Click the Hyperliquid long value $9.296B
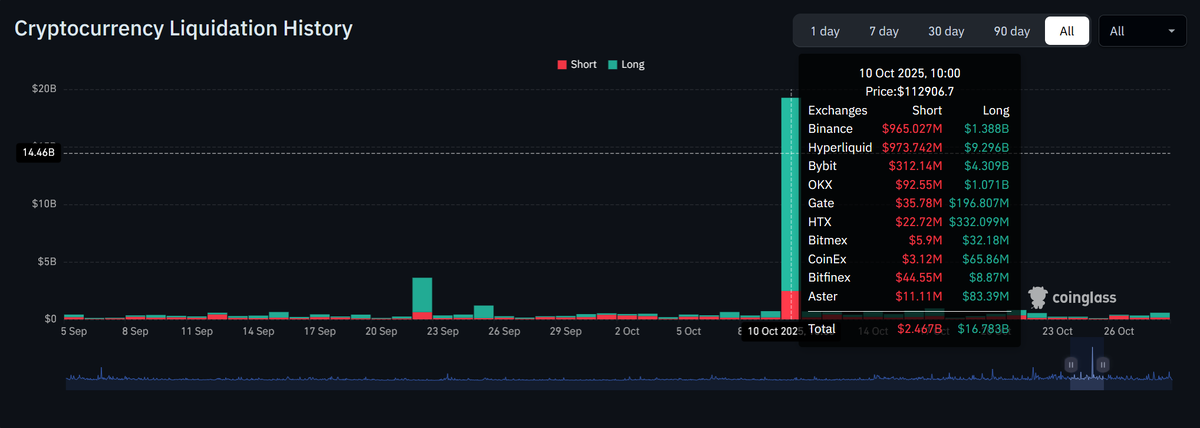Viewport: 1200px width, 428px height. click(x=986, y=148)
